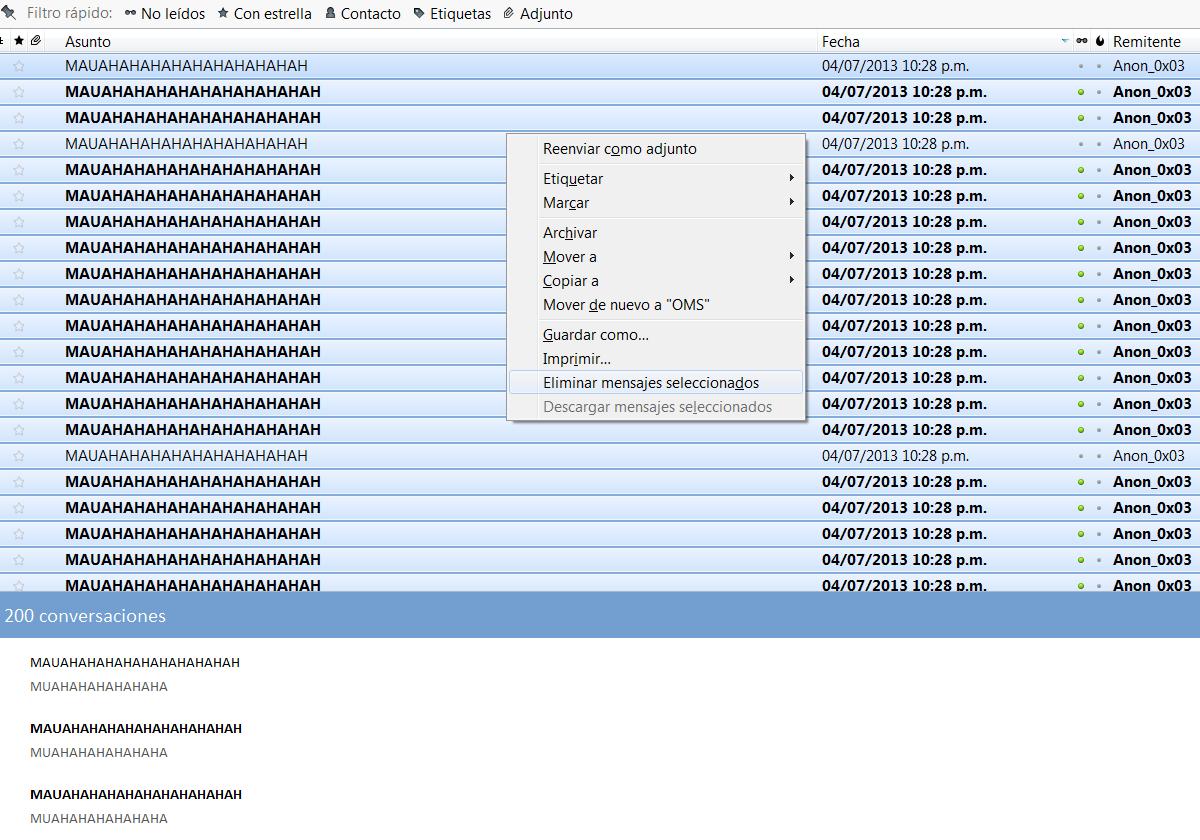Sort by the star column header
Screen dimensions: 1200x840
pos(19,41)
